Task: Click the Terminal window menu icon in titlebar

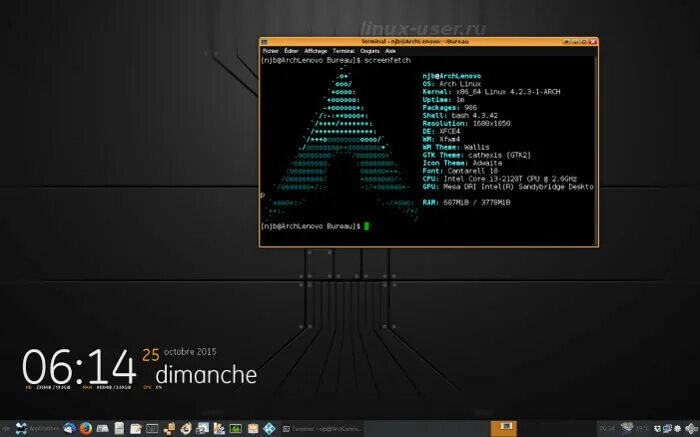Action: [x=264, y=42]
